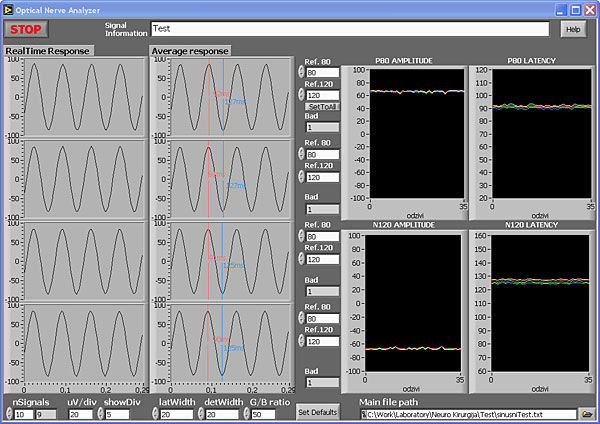Click the Ref. 80 stepper for channel 3

click(301, 236)
